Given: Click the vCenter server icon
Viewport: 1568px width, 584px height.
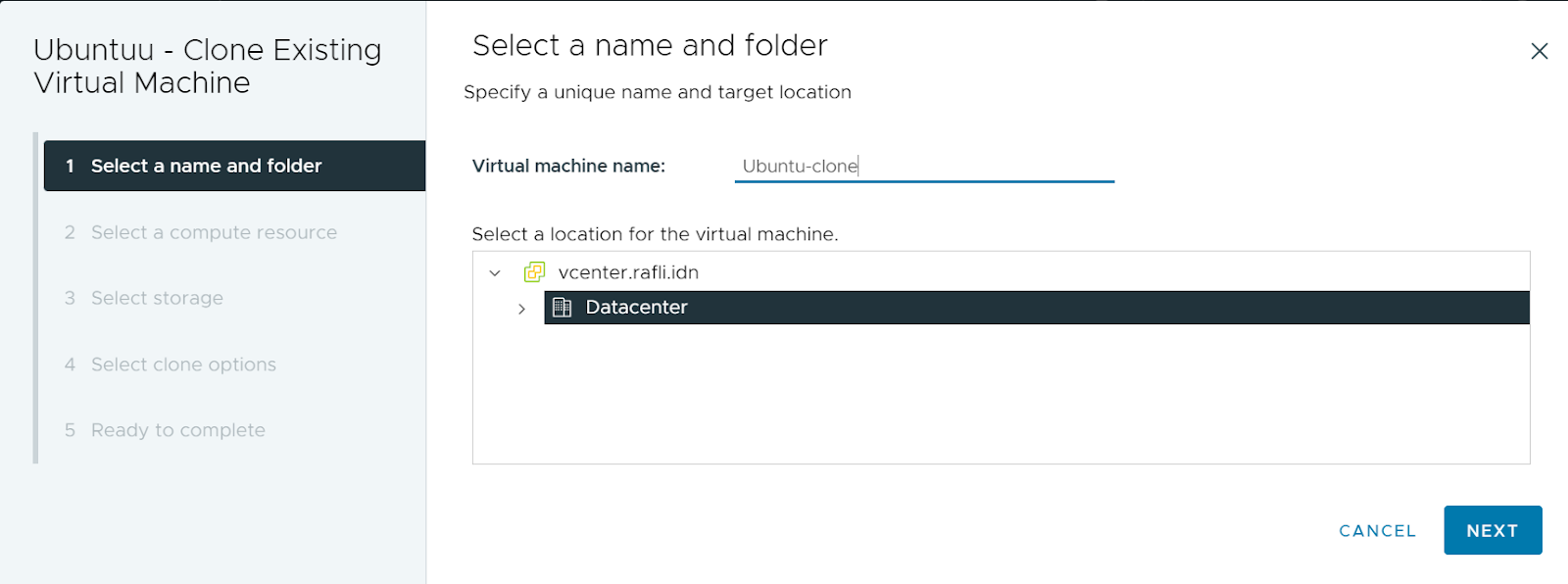Looking at the screenshot, I should pyautogui.click(x=534, y=272).
